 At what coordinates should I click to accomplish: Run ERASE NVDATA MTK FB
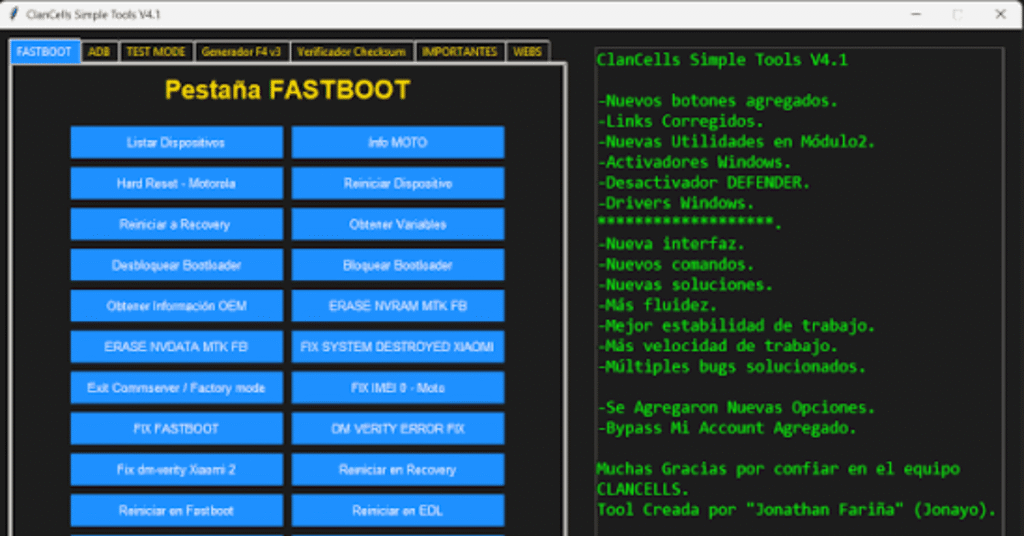point(176,347)
